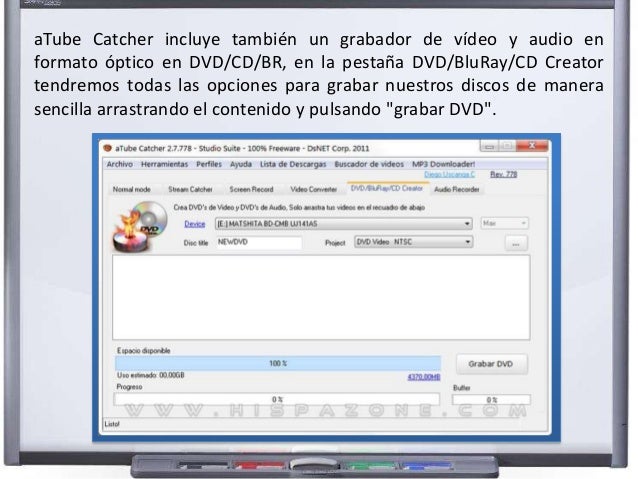Click the Espacio disponible 100% bar
Viewport: 638px width, 479px height.
coord(278,363)
